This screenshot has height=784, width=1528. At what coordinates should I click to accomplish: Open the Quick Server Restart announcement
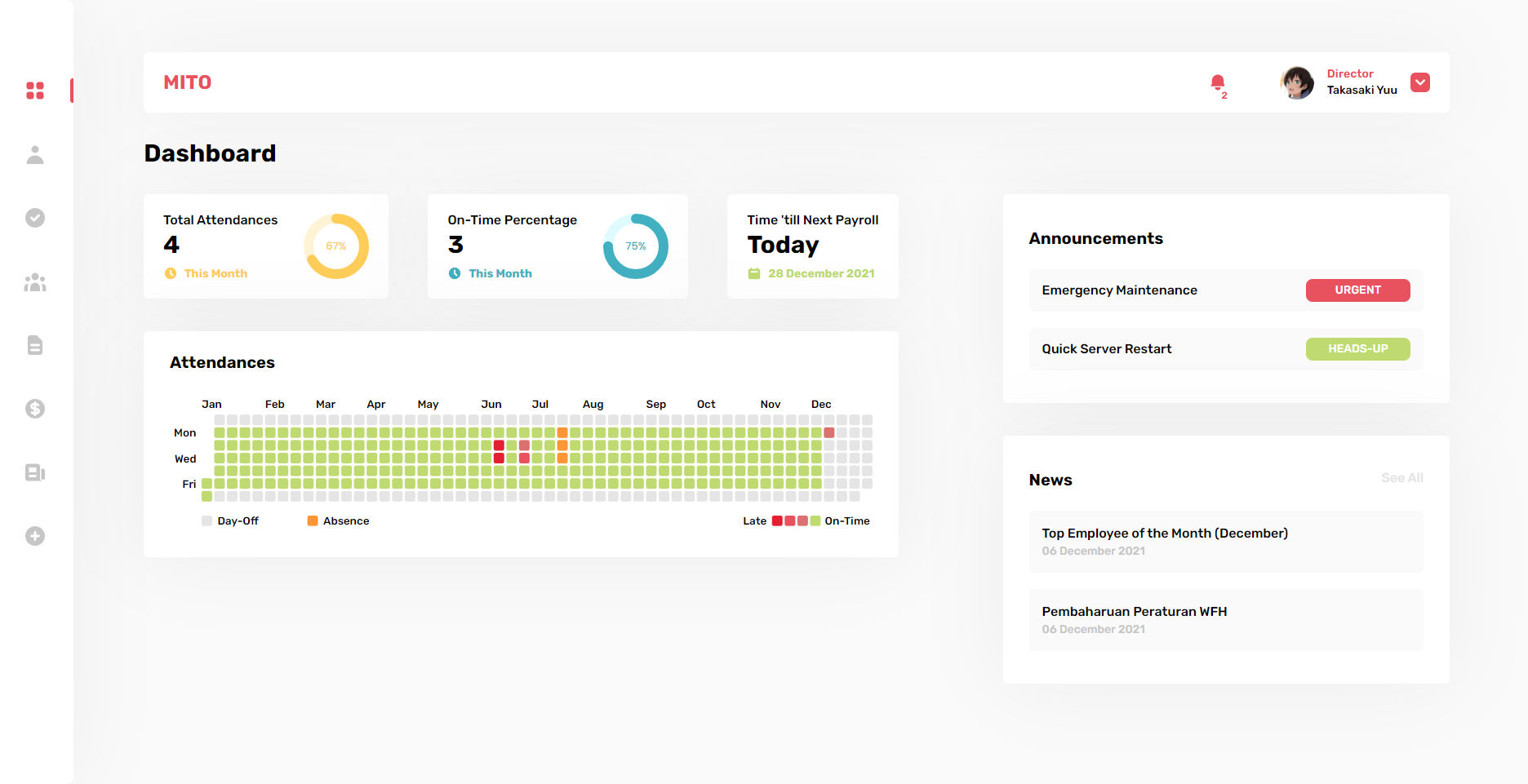pyautogui.click(x=1106, y=349)
